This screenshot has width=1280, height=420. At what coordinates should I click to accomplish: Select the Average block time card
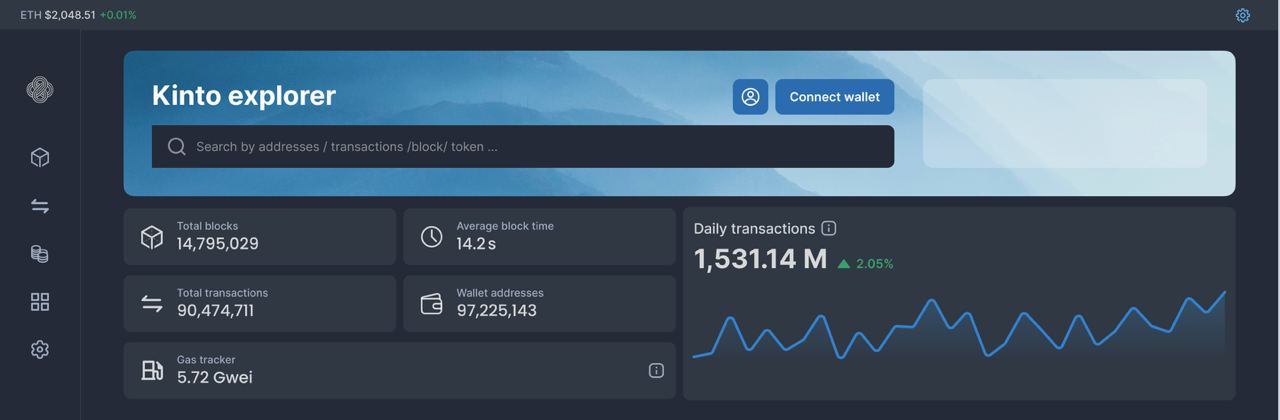point(539,237)
